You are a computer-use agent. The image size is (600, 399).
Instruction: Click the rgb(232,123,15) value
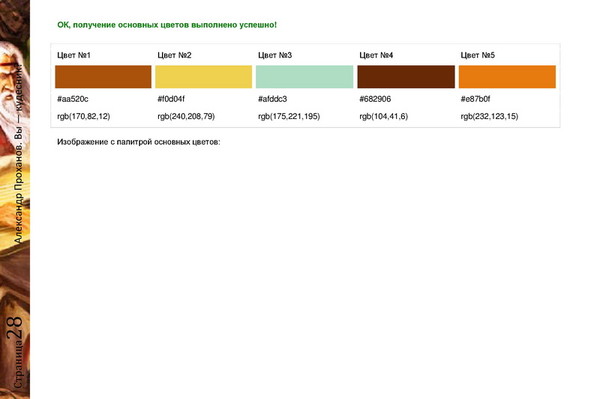(x=489, y=116)
